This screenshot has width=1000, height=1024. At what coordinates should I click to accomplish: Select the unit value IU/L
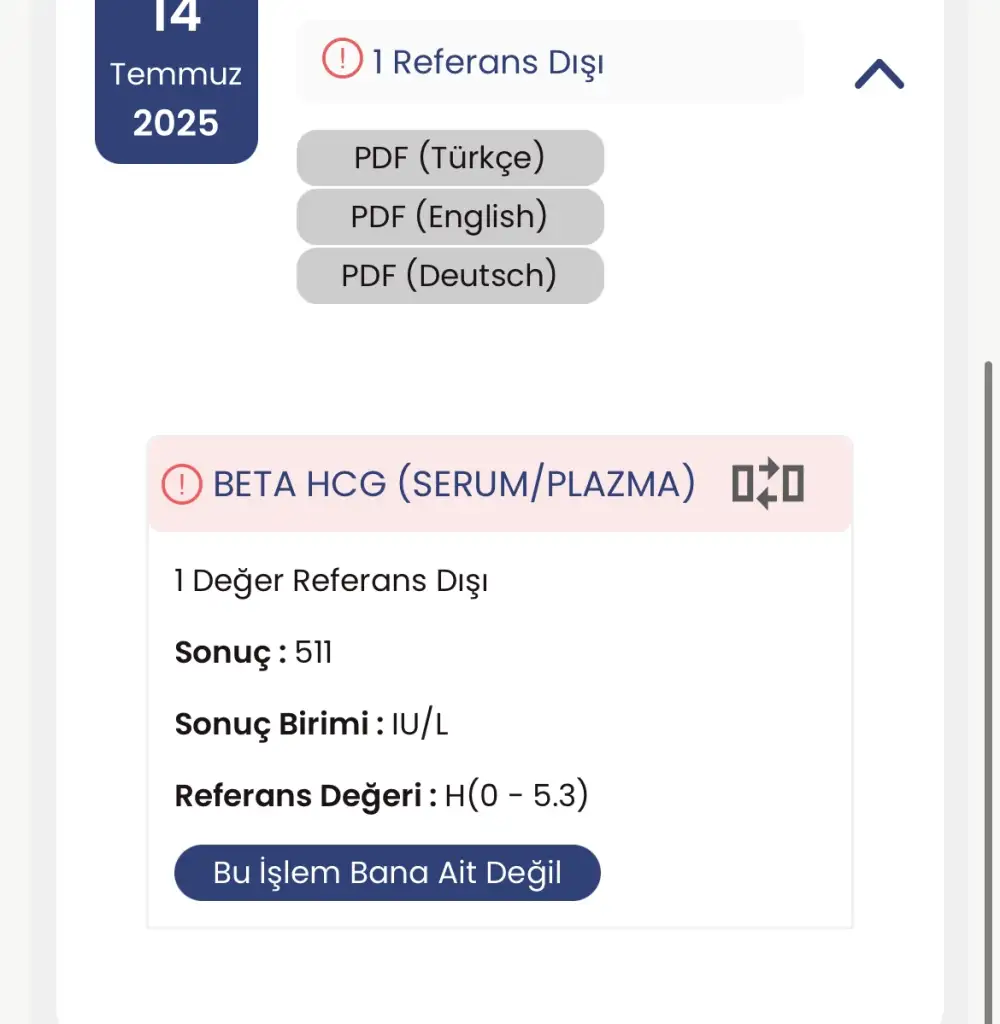click(x=420, y=724)
